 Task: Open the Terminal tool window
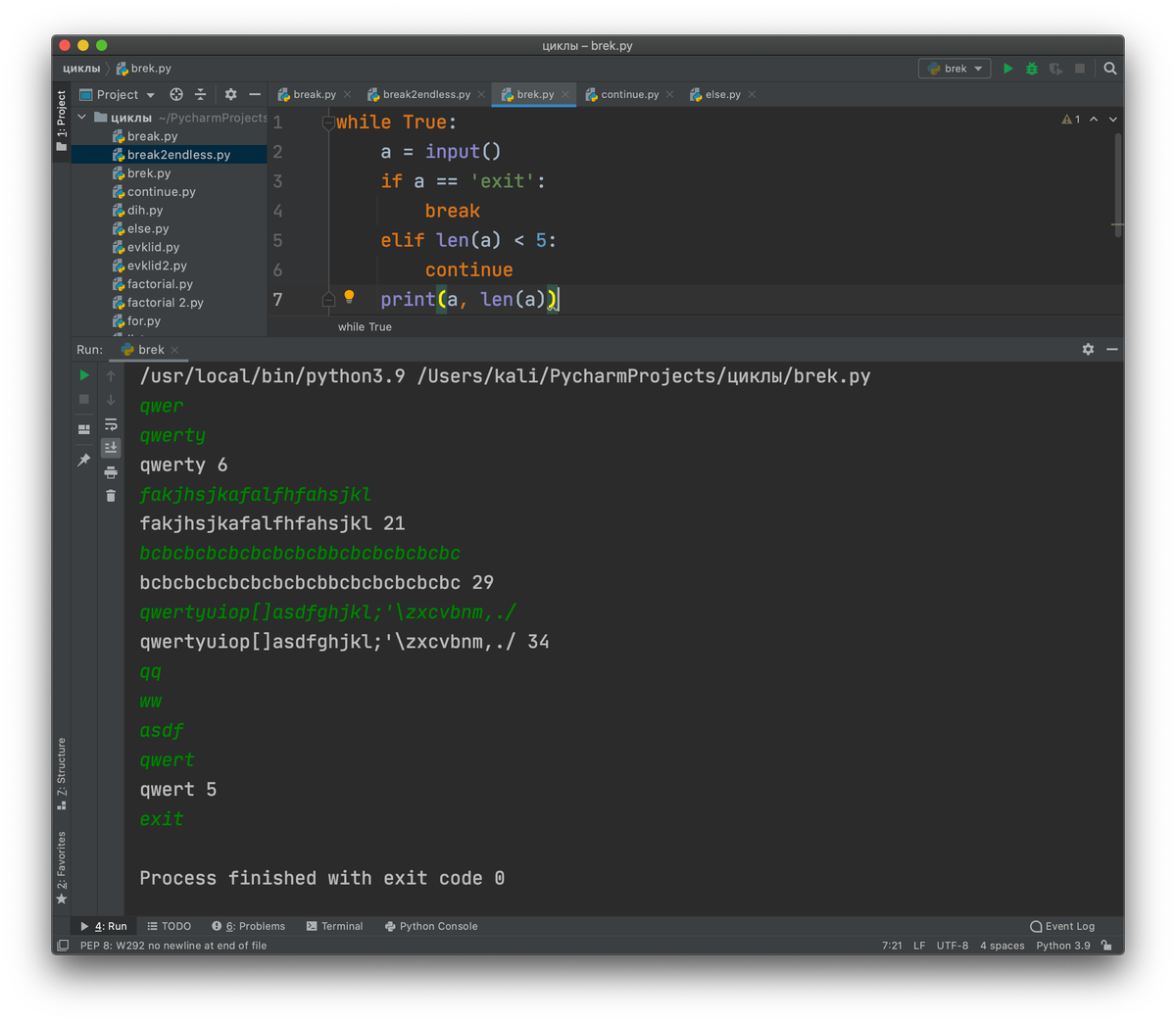334,926
